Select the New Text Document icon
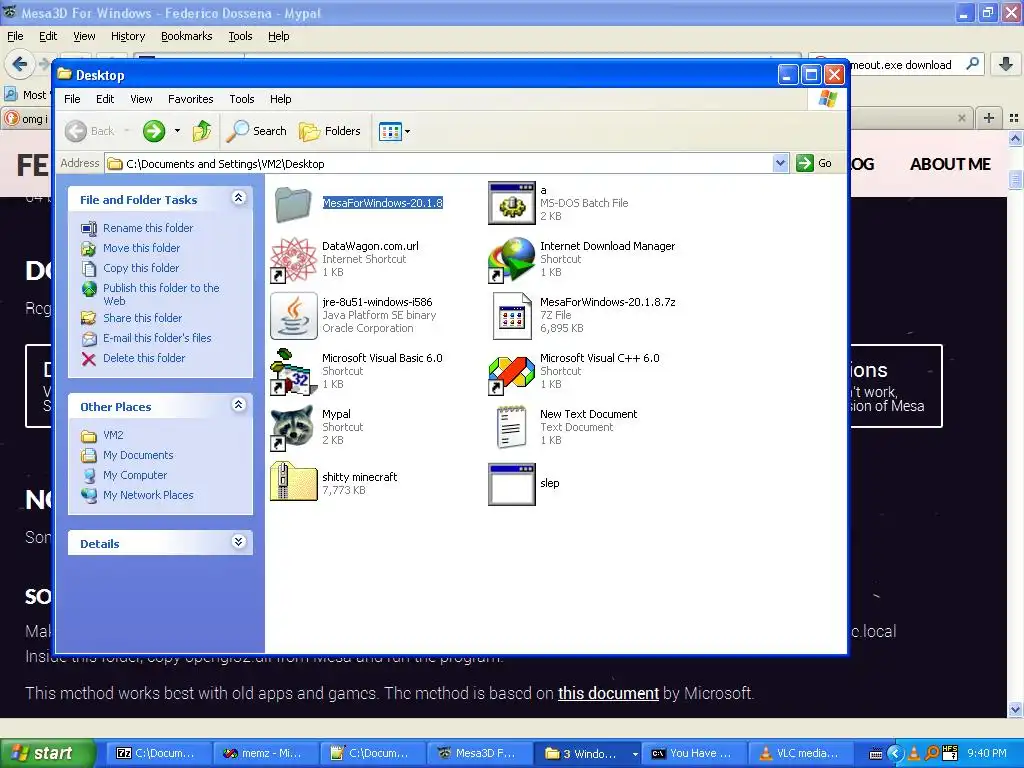Screen dimensions: 1024x768 point(512,428)
